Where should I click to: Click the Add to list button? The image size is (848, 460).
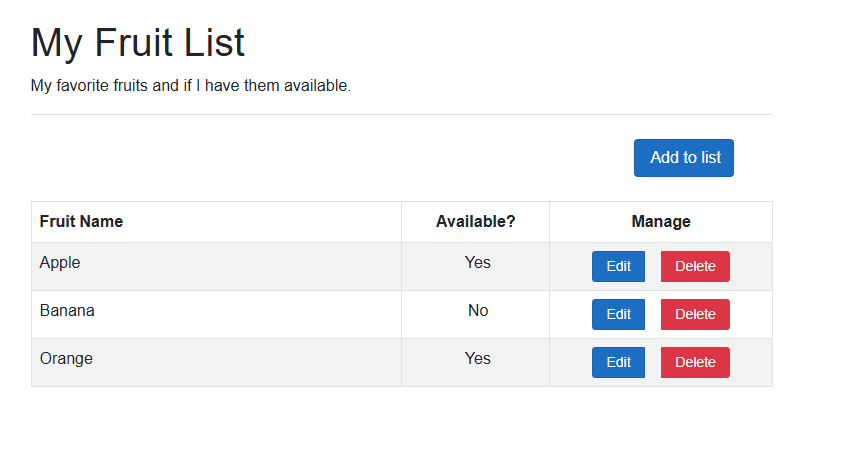pos(684,158)
